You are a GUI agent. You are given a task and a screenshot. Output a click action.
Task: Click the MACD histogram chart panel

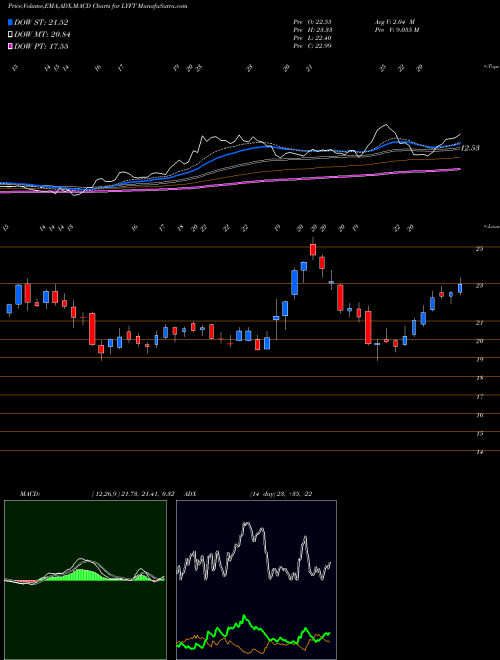point(85,580)
